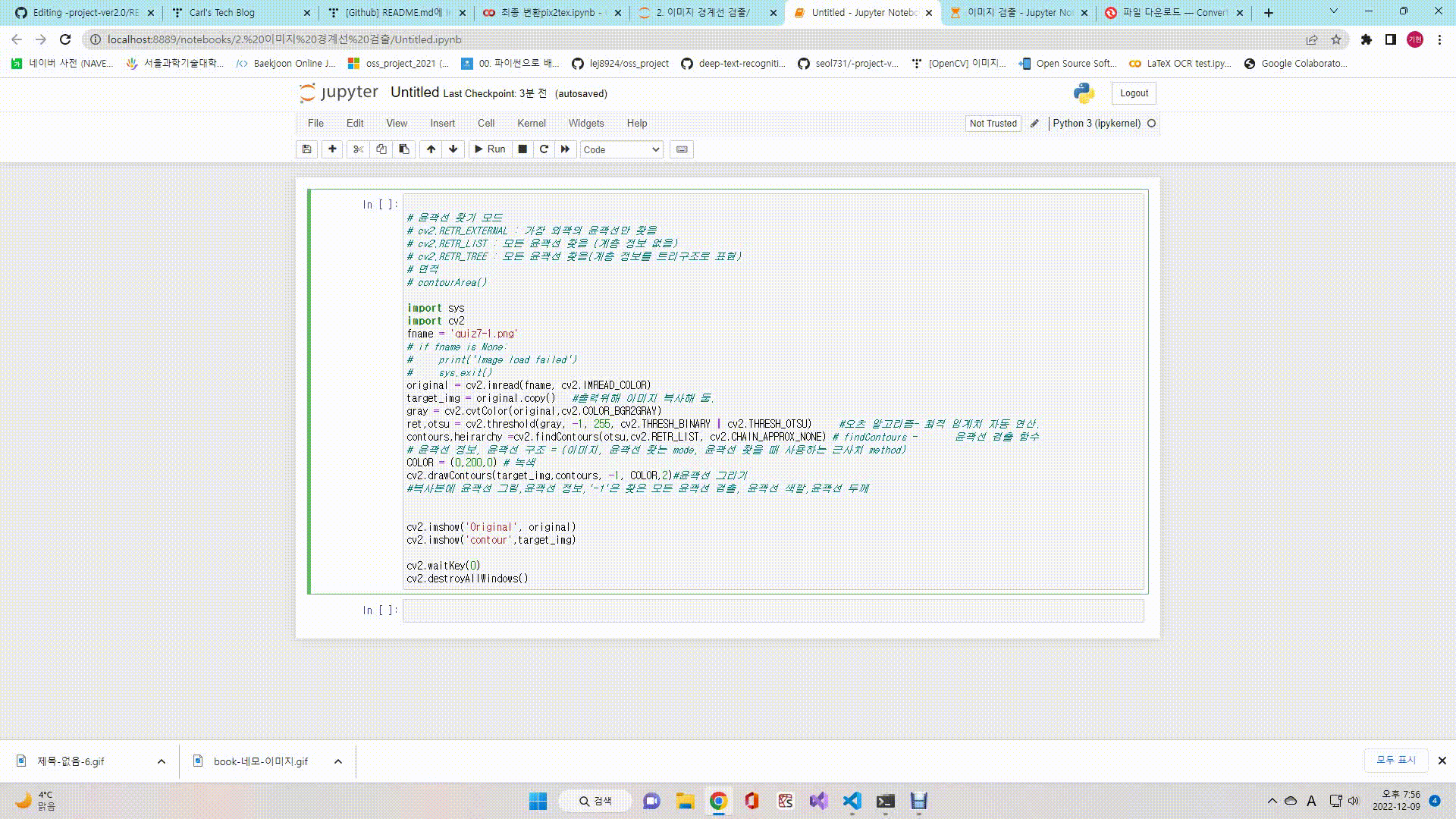
Task: Click the pencil edit mode indicator
Action: 1034,123
